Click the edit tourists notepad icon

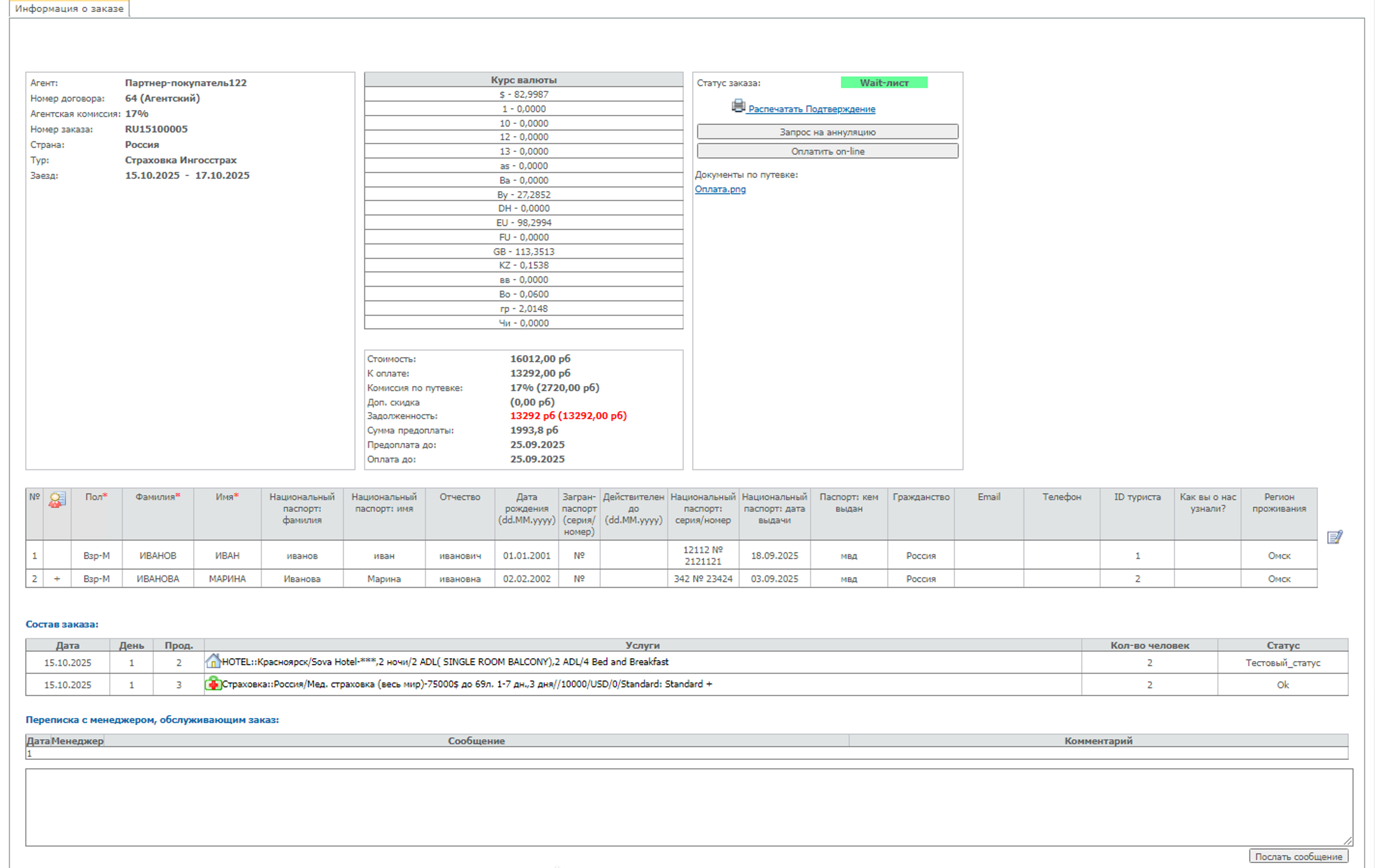[1334, 537]
